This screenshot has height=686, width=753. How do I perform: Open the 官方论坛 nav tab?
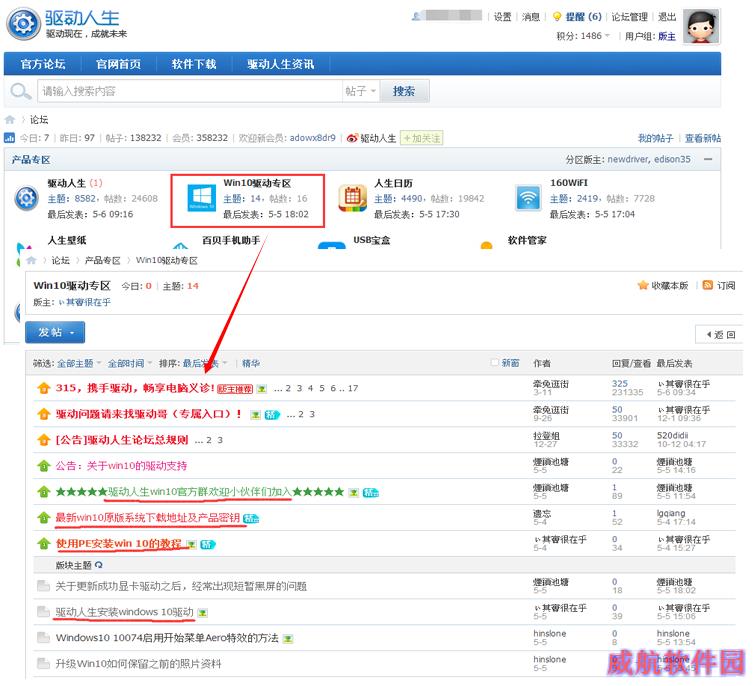coord(43,64)
